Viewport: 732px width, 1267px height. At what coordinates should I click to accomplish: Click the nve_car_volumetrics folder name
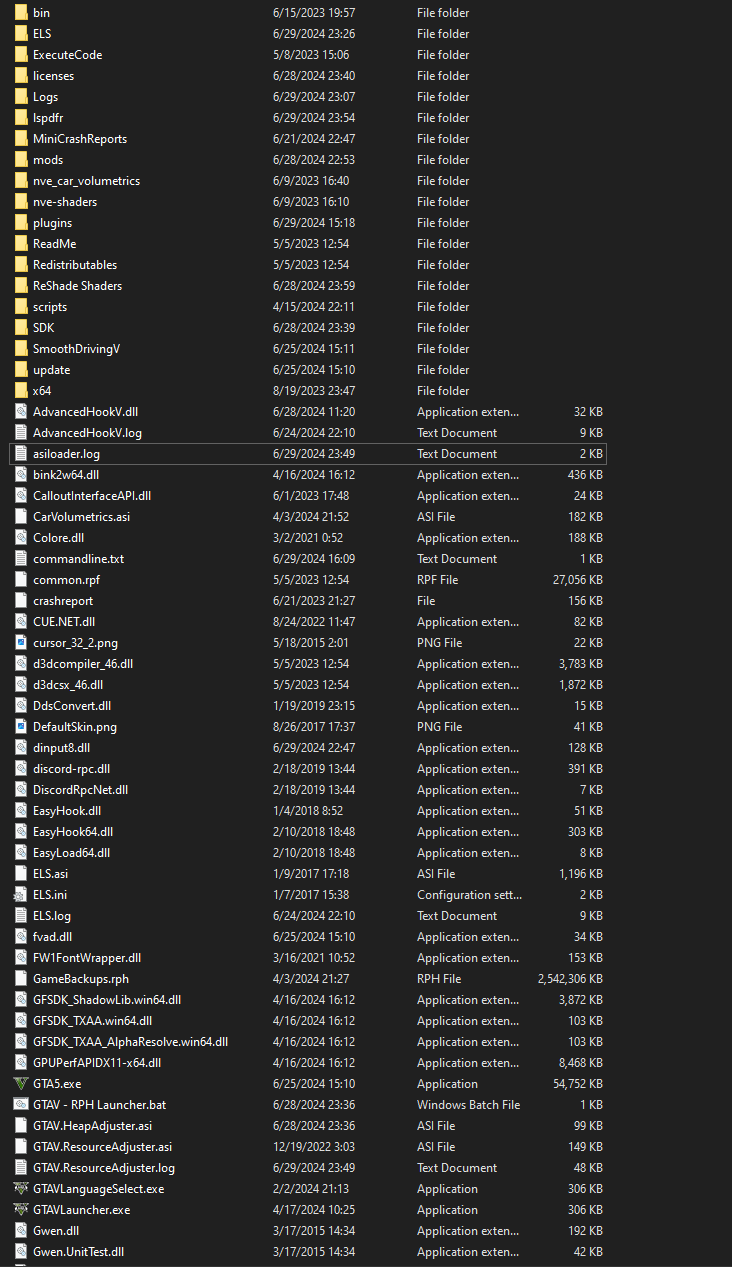point(86,181)
